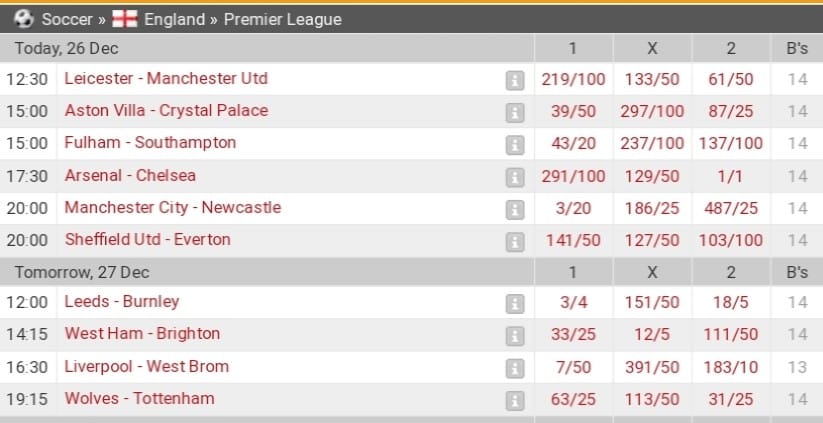823x423 pixels.
Task: Click the England flag icon
Action: (125, 19)
